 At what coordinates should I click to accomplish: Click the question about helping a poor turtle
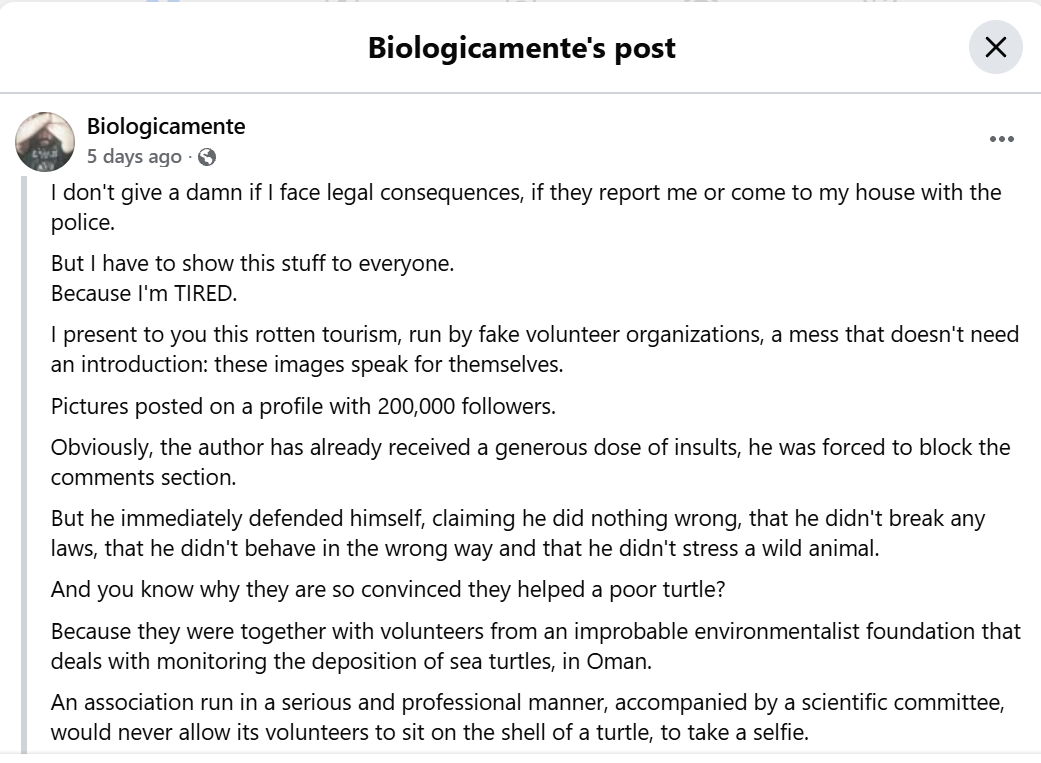tap(388, 590)
